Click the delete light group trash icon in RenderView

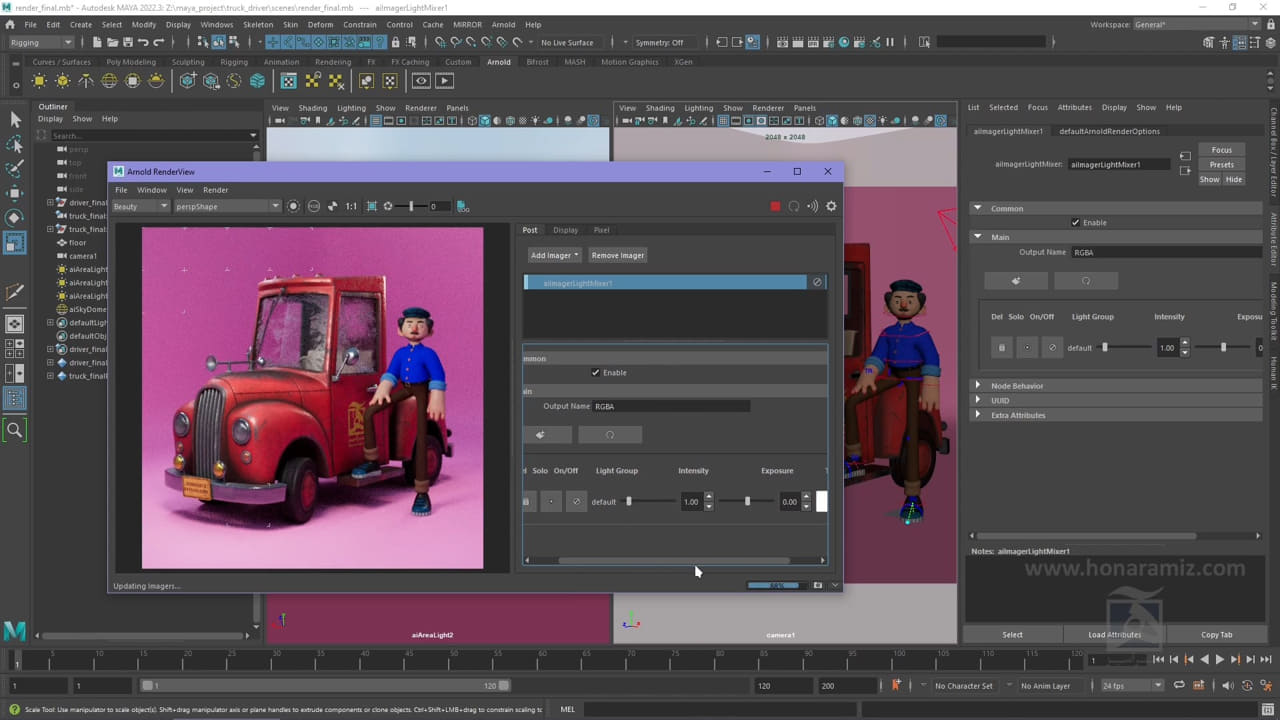coord(526,501)
